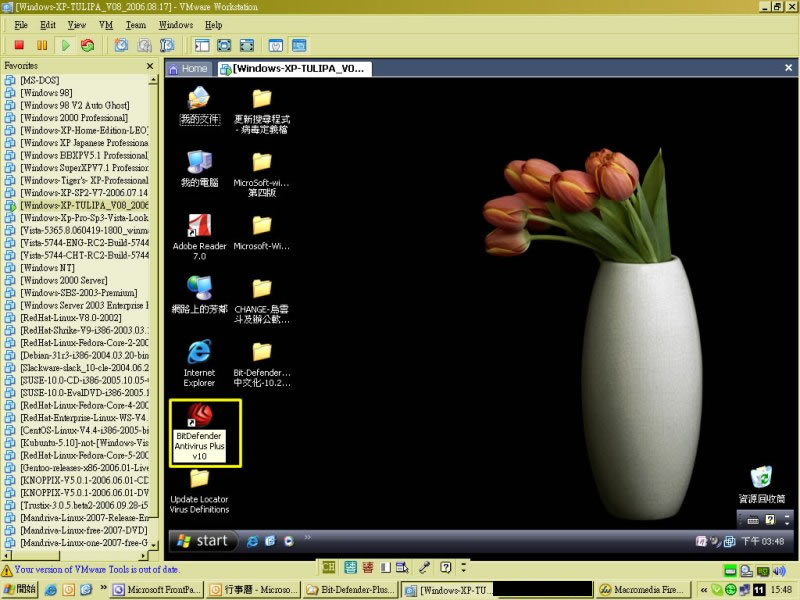
Task: Click the CH language indicator in IME bar
Action: point(329,567)
